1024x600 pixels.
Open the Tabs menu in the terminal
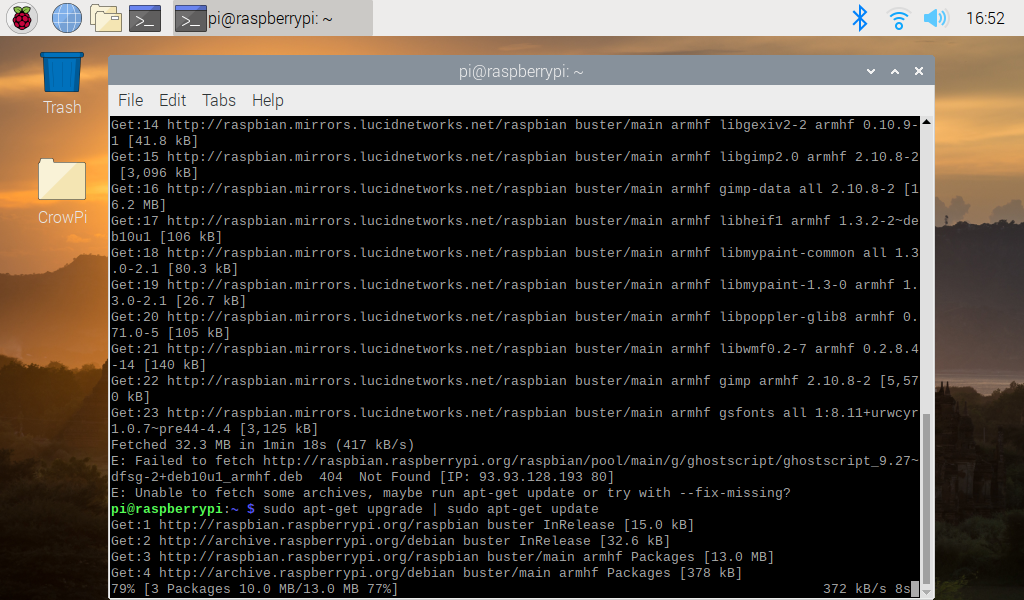point(219,100)
